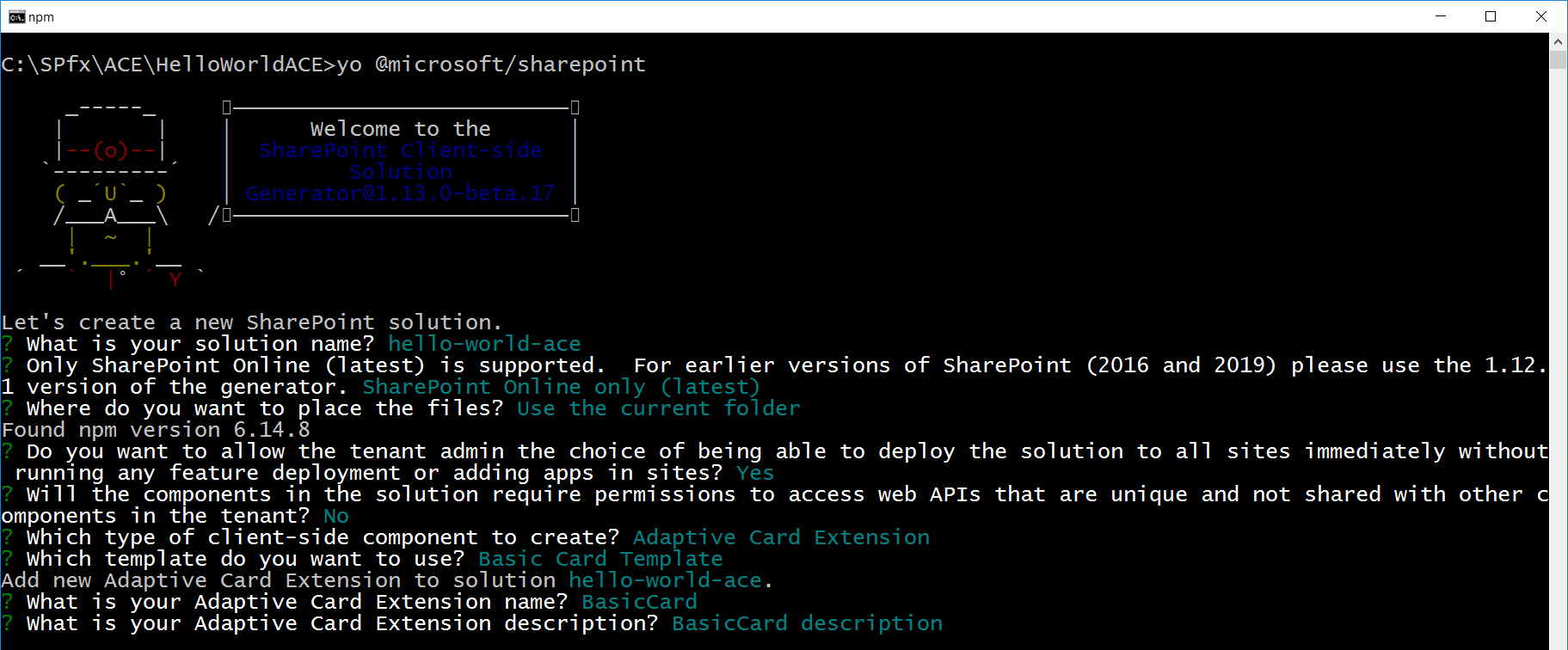Click the 'SharePoint Online only (latest)' answer
1568x650 pixels.
(561, 387)
